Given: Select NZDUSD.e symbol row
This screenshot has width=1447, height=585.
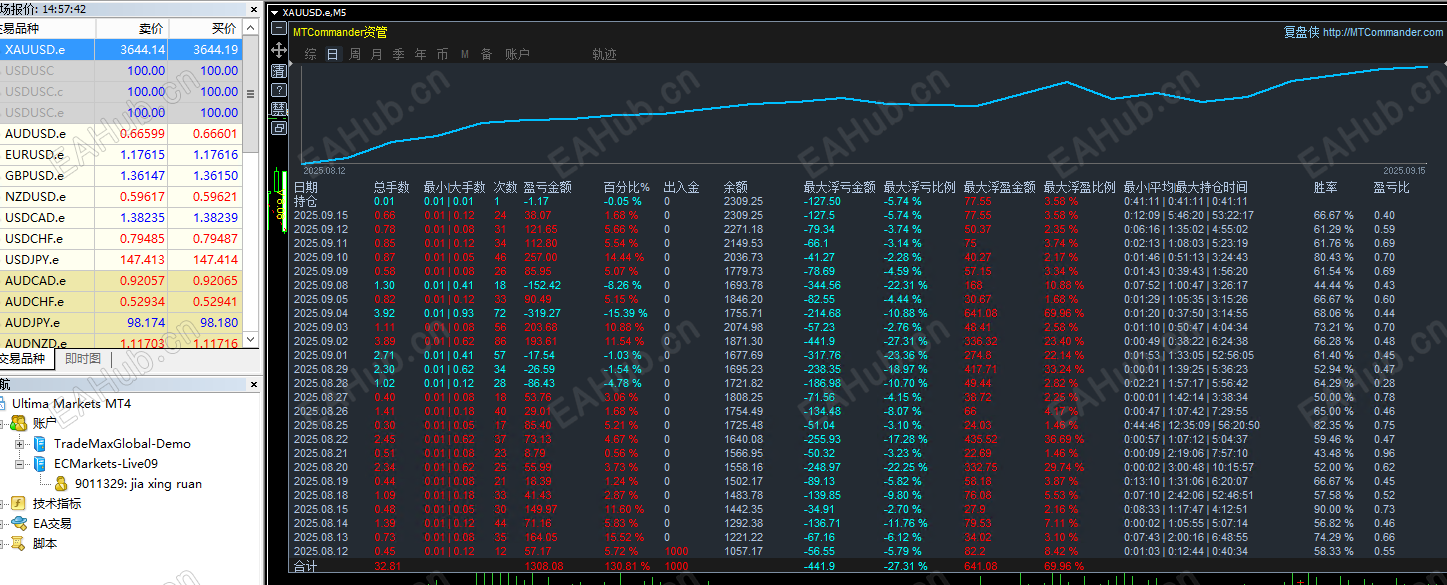Looking at the screenshot, I should point(121,196).
